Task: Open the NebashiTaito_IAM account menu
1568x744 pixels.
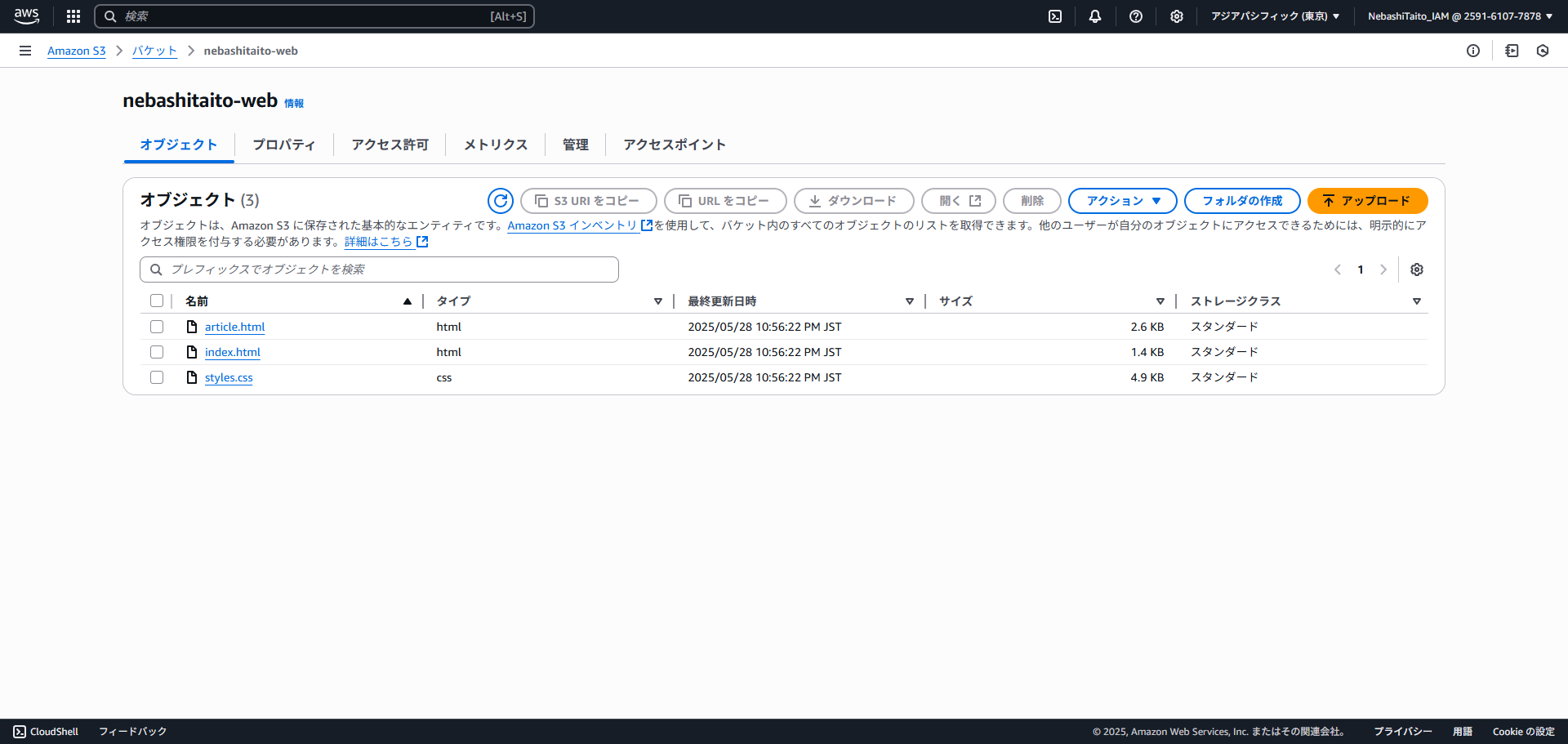Action: click(x=1459, y=16)
